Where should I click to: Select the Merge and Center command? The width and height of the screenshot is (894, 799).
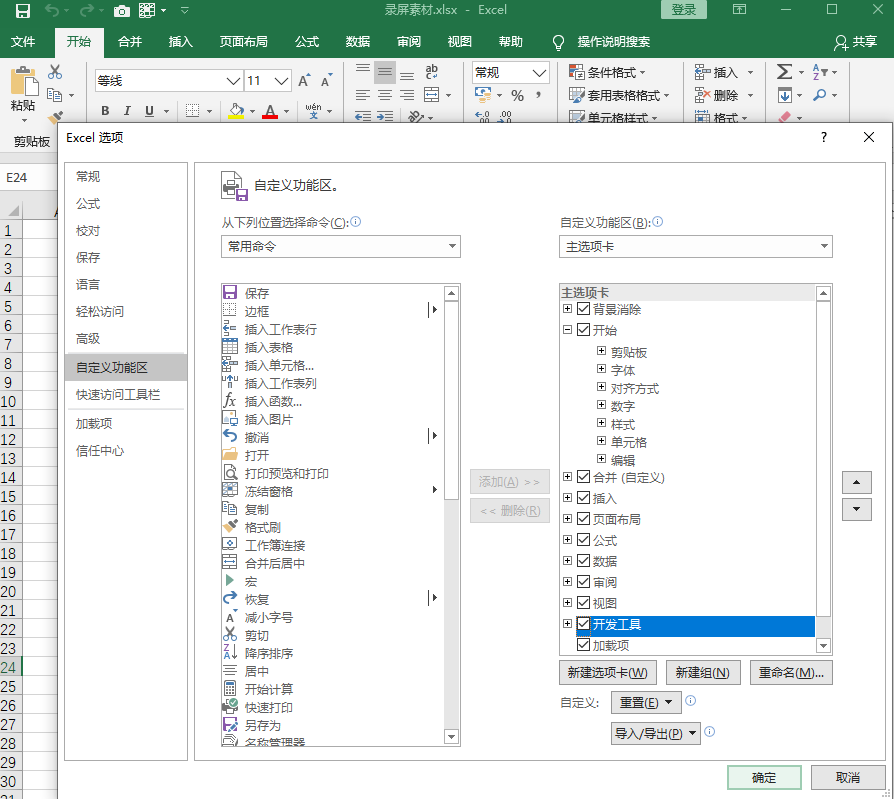(332, 563)
